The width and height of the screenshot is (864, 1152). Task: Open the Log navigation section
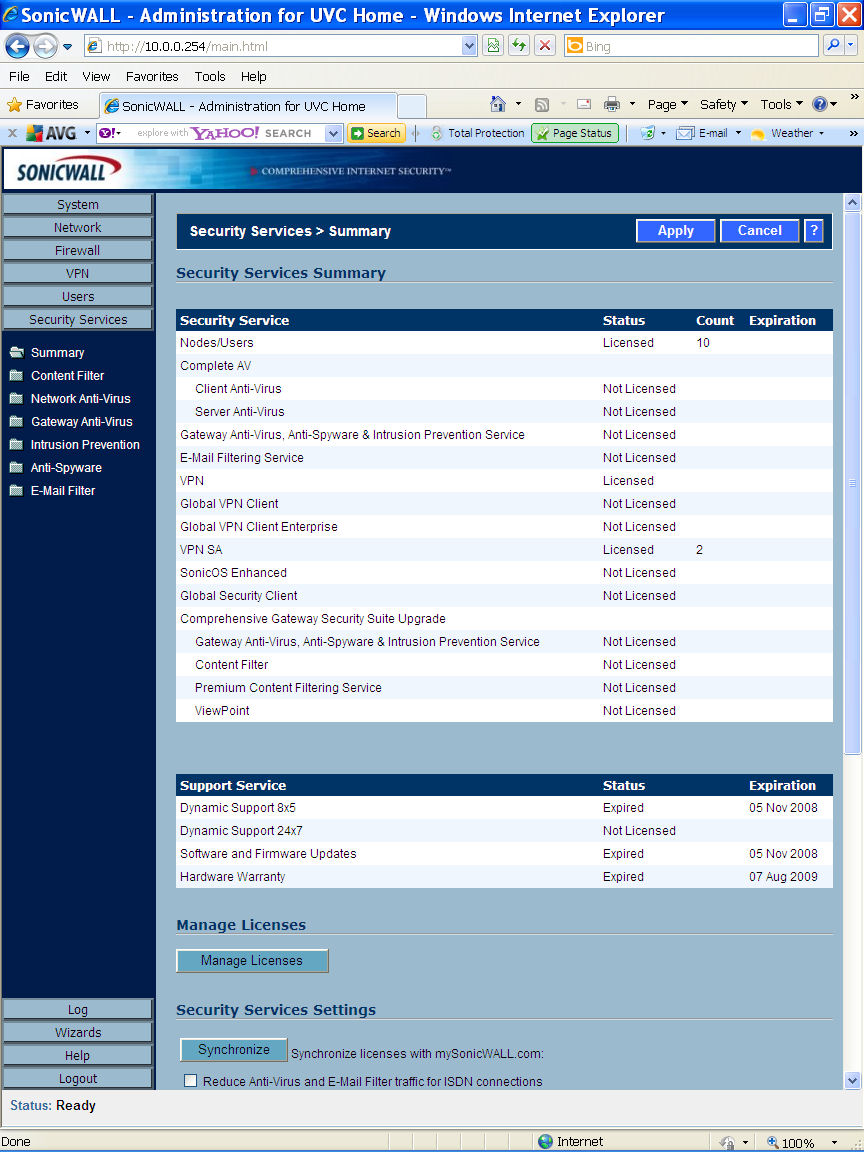pos(77,1010)
